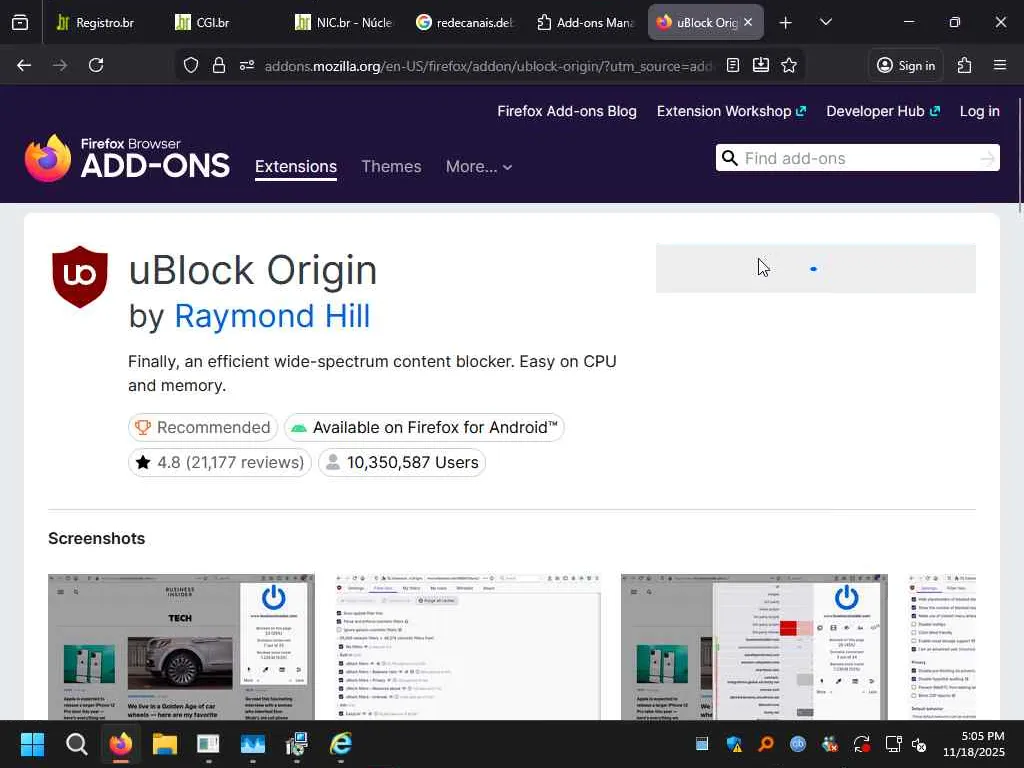Click the uBlock Origin shield logo

point(80,277)
